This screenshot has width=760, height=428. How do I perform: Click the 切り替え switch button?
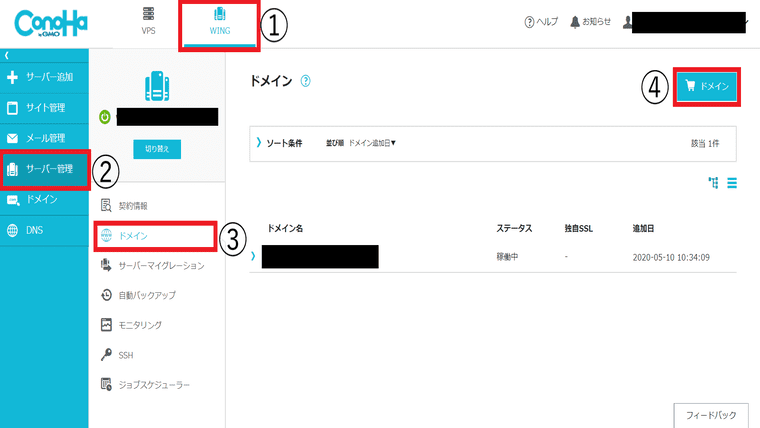[x=157, y=149]
